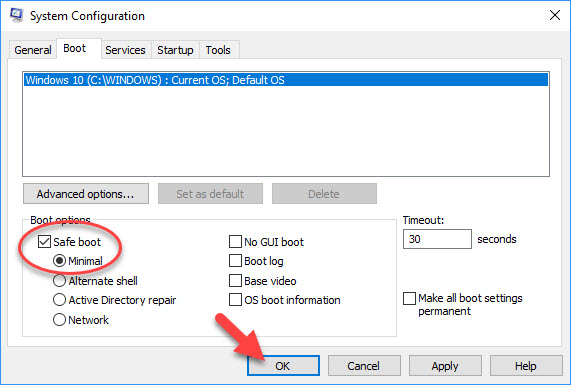571x385 pixels.
Task: Choose the Network safe boot option
Action: click(59, 320)
